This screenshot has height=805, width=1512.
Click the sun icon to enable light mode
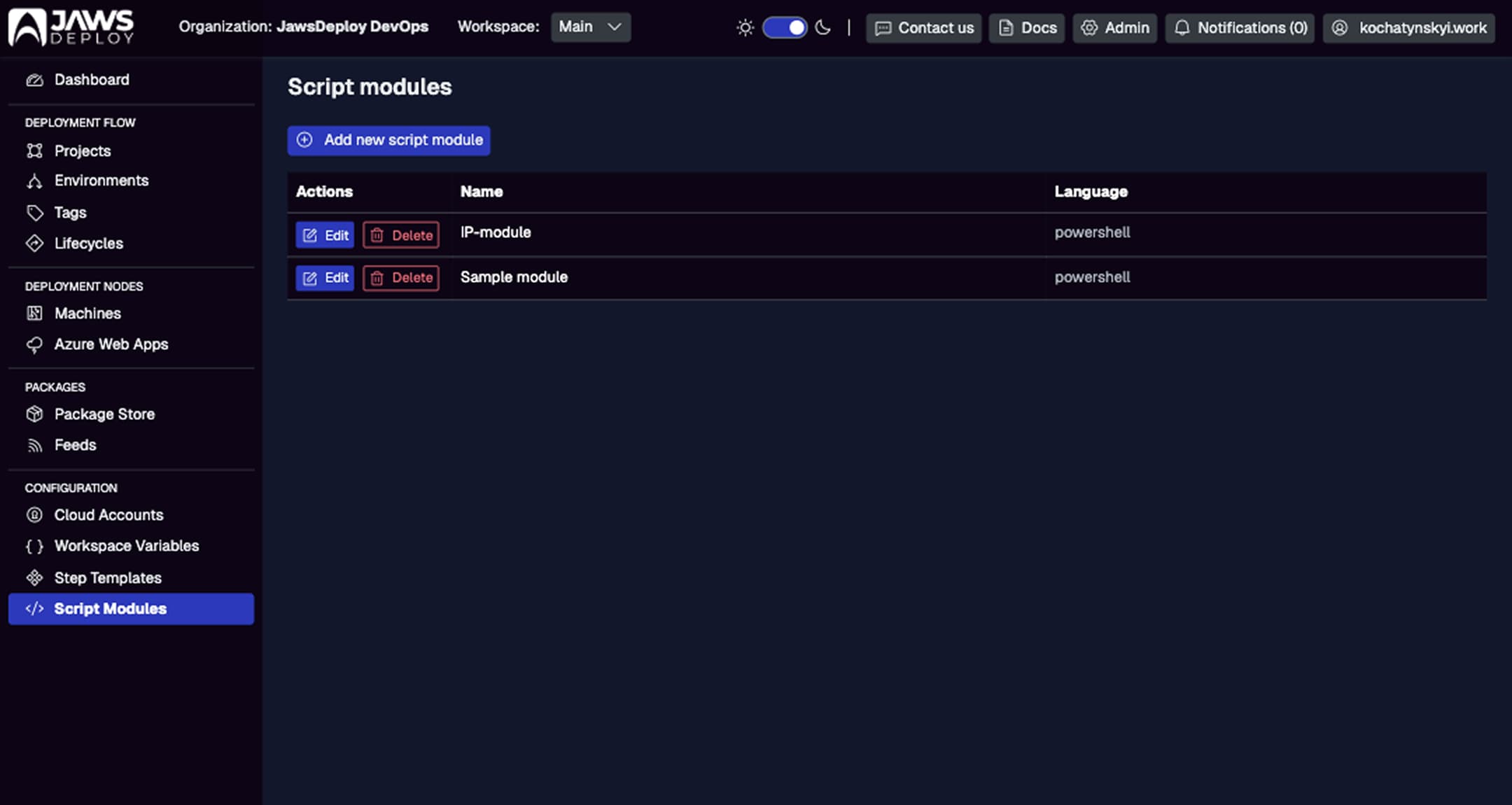pyautogui.click(x=745, y=27)
